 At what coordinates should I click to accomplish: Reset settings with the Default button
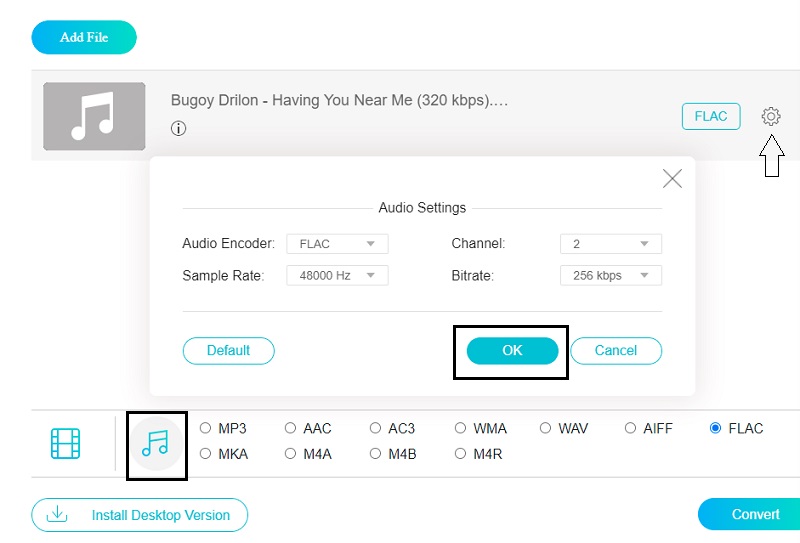click(x=228, y=351)
